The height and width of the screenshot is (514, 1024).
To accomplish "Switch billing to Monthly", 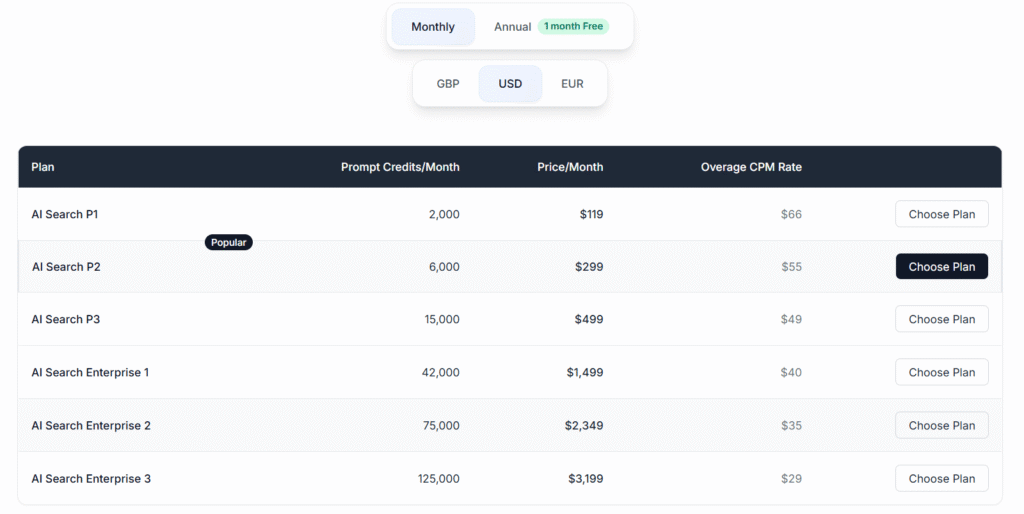I will point(433,27).
